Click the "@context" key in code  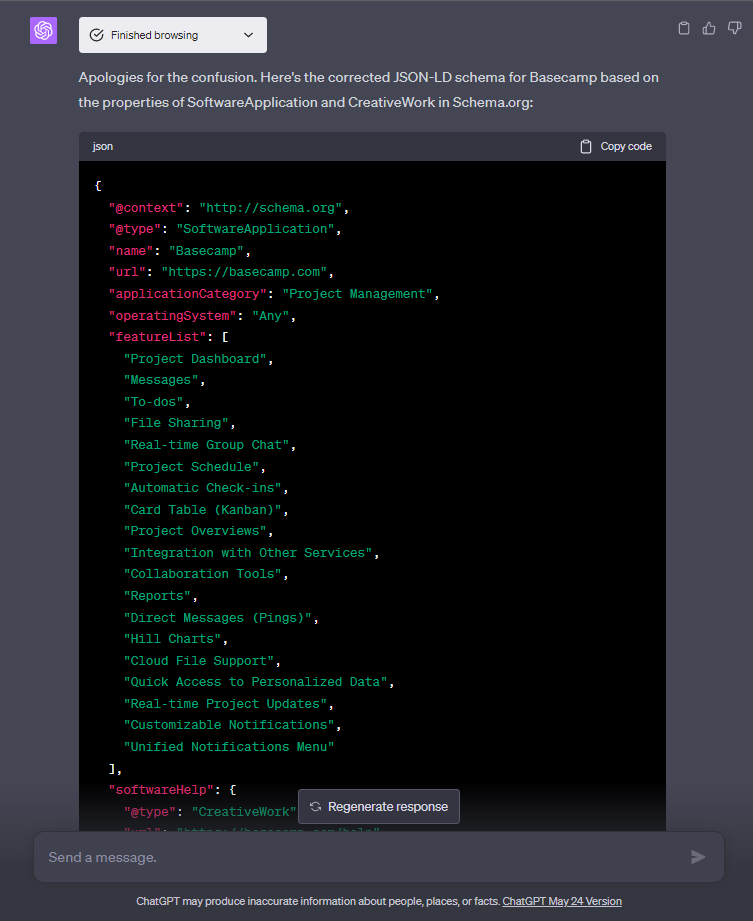click(146, 208)
